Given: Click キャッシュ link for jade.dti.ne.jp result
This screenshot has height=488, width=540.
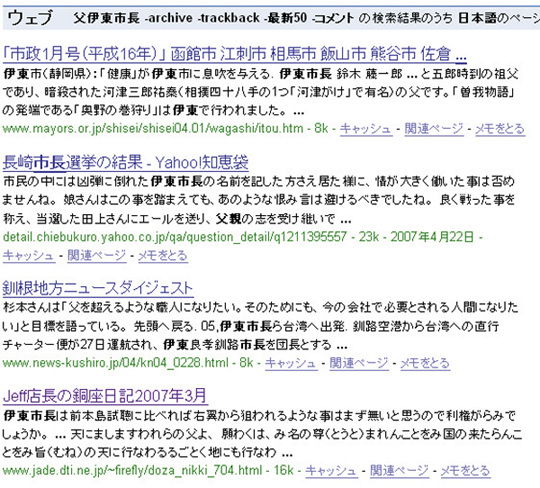Looking at the screenshot, I should (x=331, y=470).
